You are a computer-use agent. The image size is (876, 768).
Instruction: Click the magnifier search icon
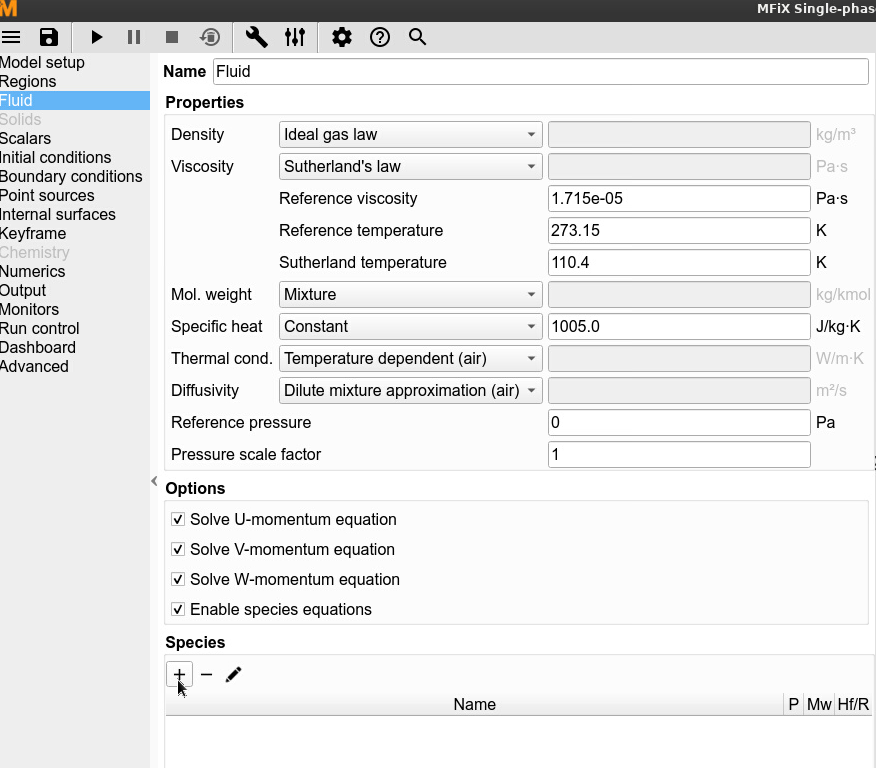coord(418,37)
